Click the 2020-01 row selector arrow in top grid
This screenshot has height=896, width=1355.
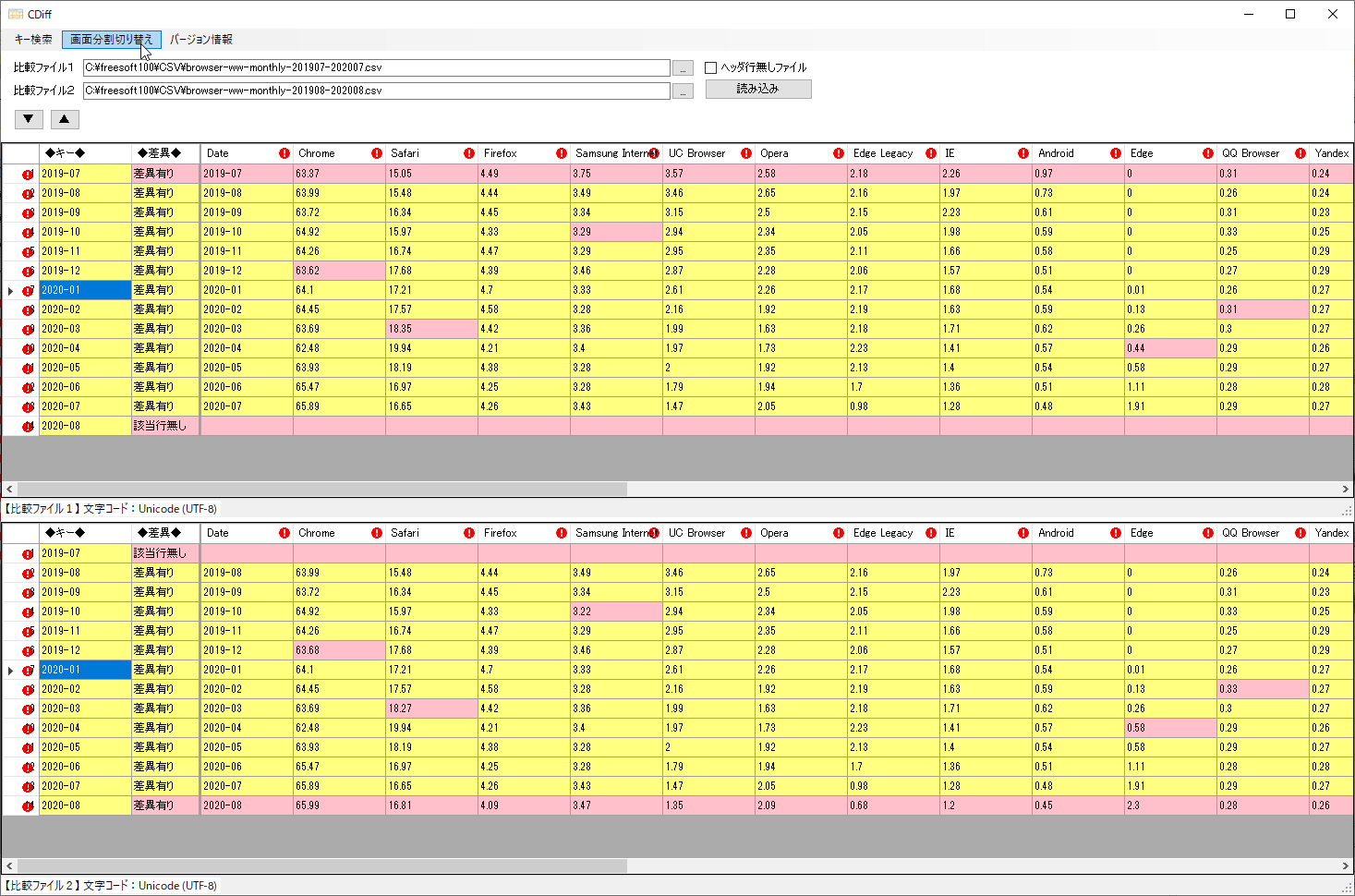pyautogui.click(x=10, y=290)
